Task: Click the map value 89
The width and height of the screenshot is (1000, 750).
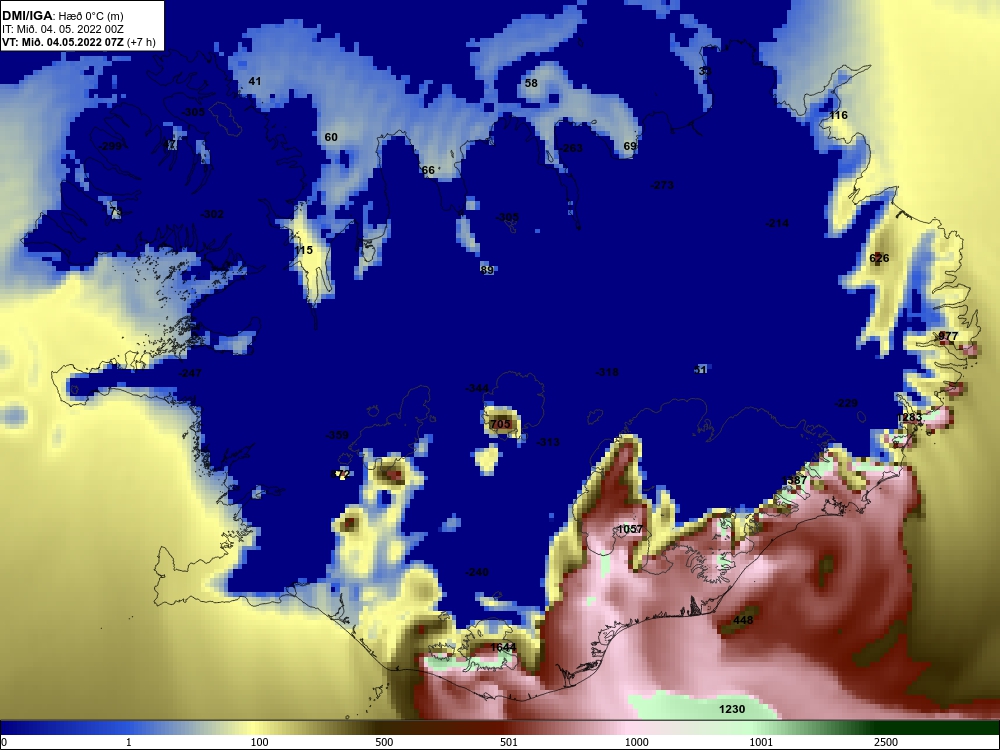Action: point(487,270)
